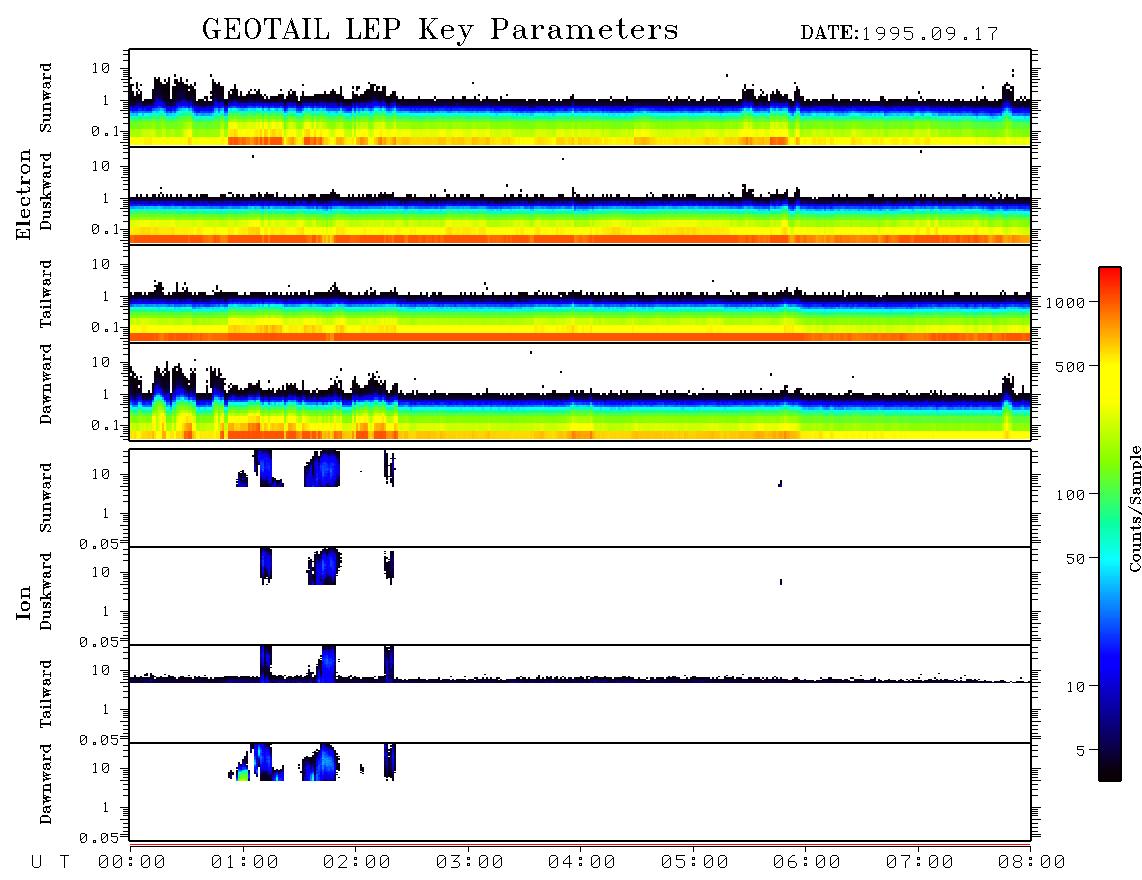1142x880 pixels.
Task: Select the Electron Tailward axis label
Action: [x=46, y=293]
